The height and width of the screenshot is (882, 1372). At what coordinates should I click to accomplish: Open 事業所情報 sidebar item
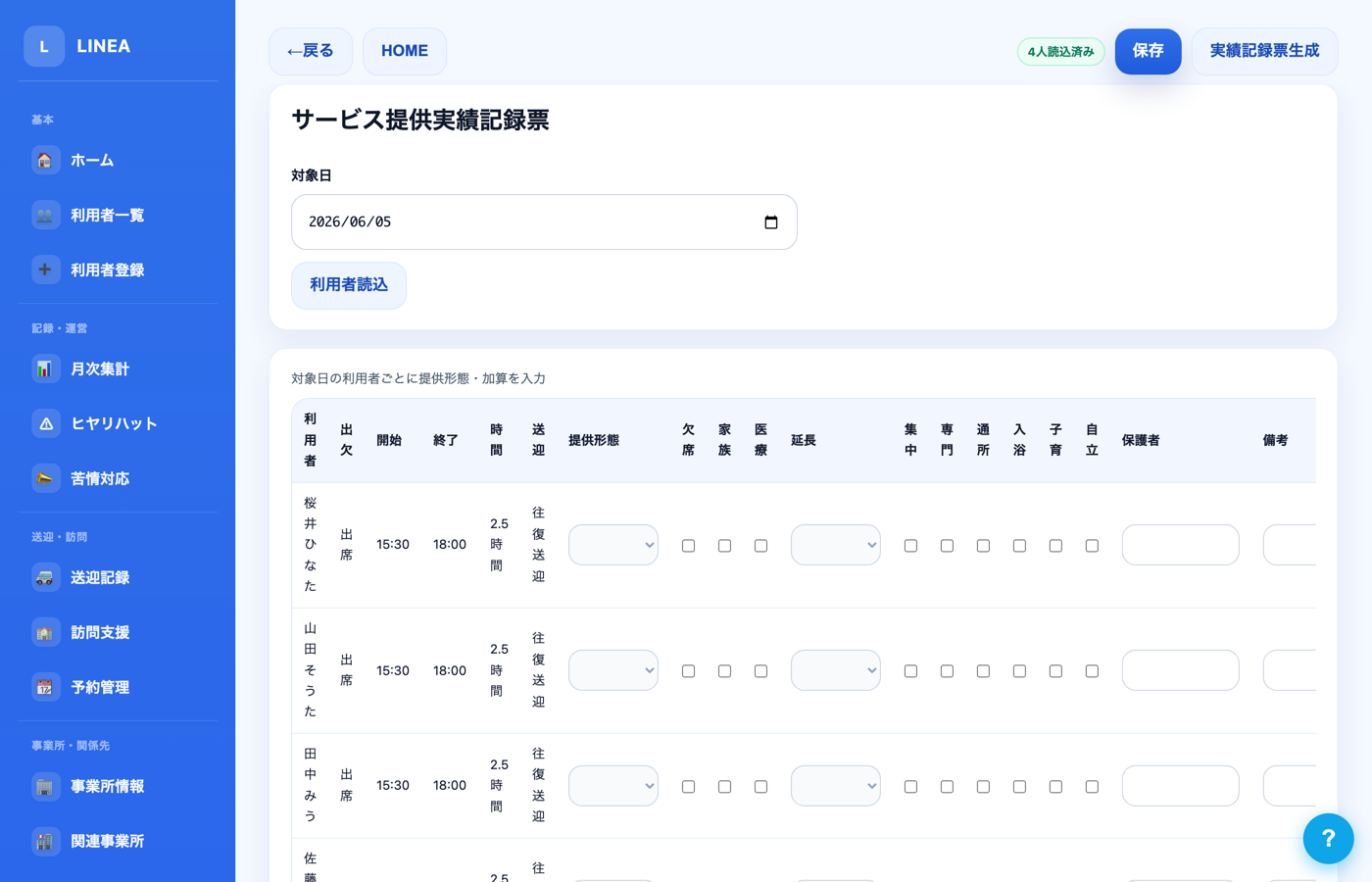pyautogui.click(x=118, y=786)
